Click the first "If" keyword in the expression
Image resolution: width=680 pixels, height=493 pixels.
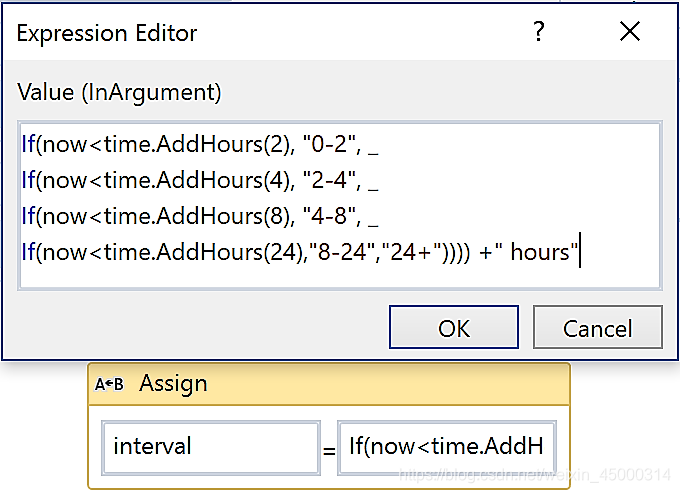(28, 146)
